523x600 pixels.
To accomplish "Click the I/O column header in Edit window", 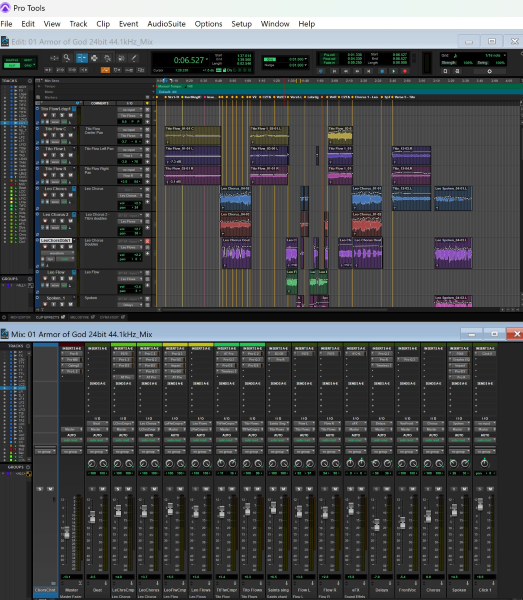I will pos(130,103).
